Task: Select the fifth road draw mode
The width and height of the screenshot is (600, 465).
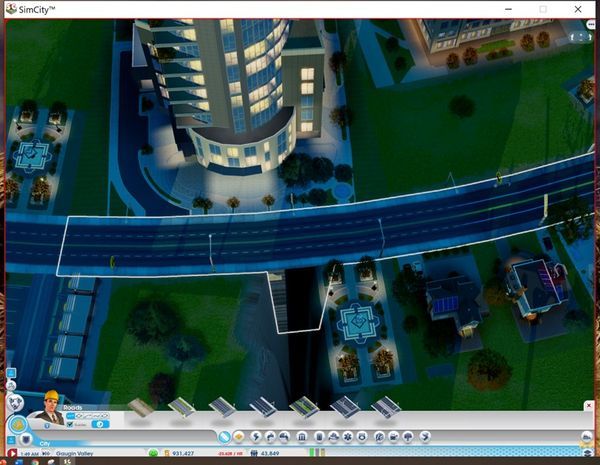Action: point(105,416)
